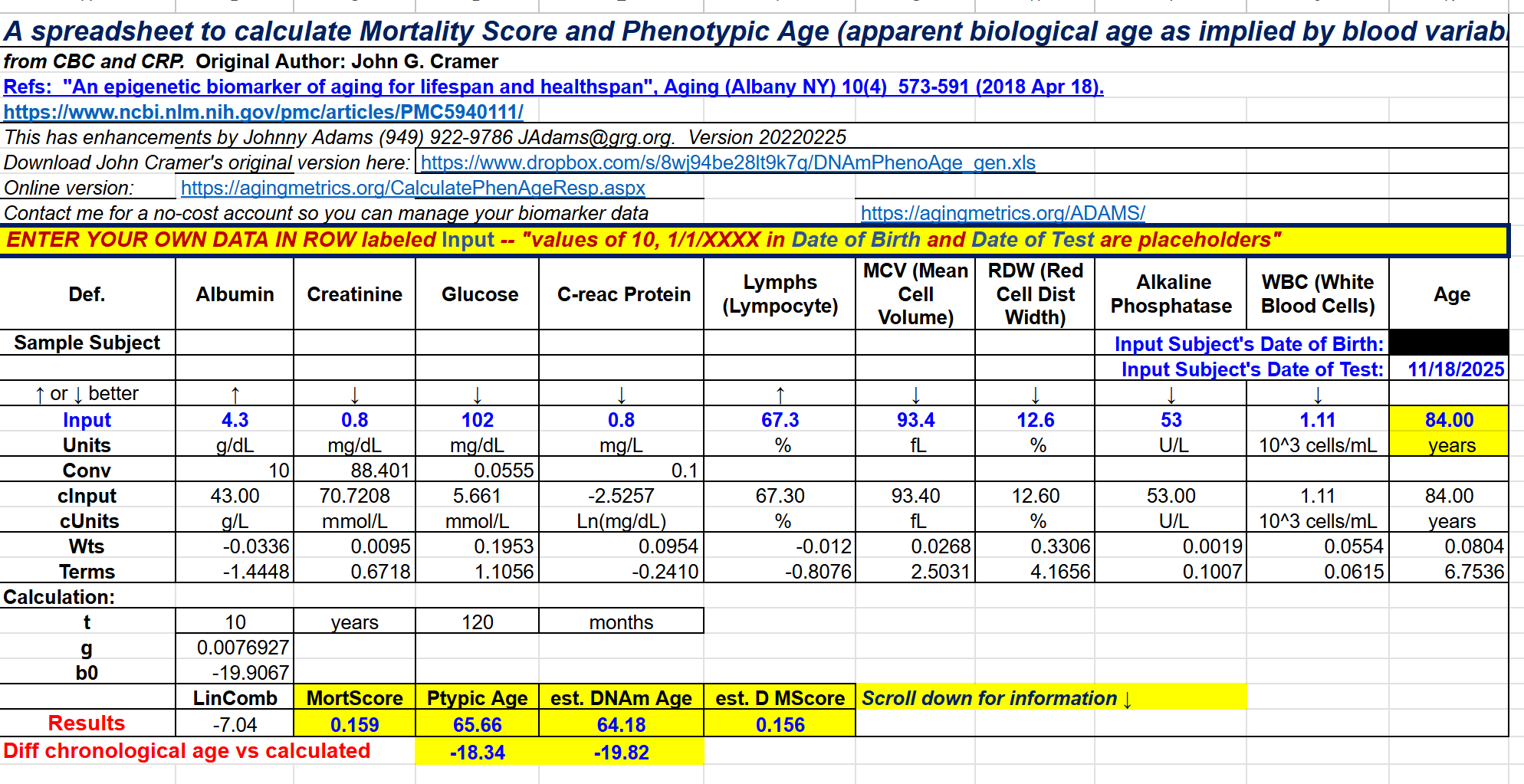Click the Dropbox DNAmPhenoAge_gen.xls download link
Viewport: 1524px width, 784px height.
coord(728,163)
